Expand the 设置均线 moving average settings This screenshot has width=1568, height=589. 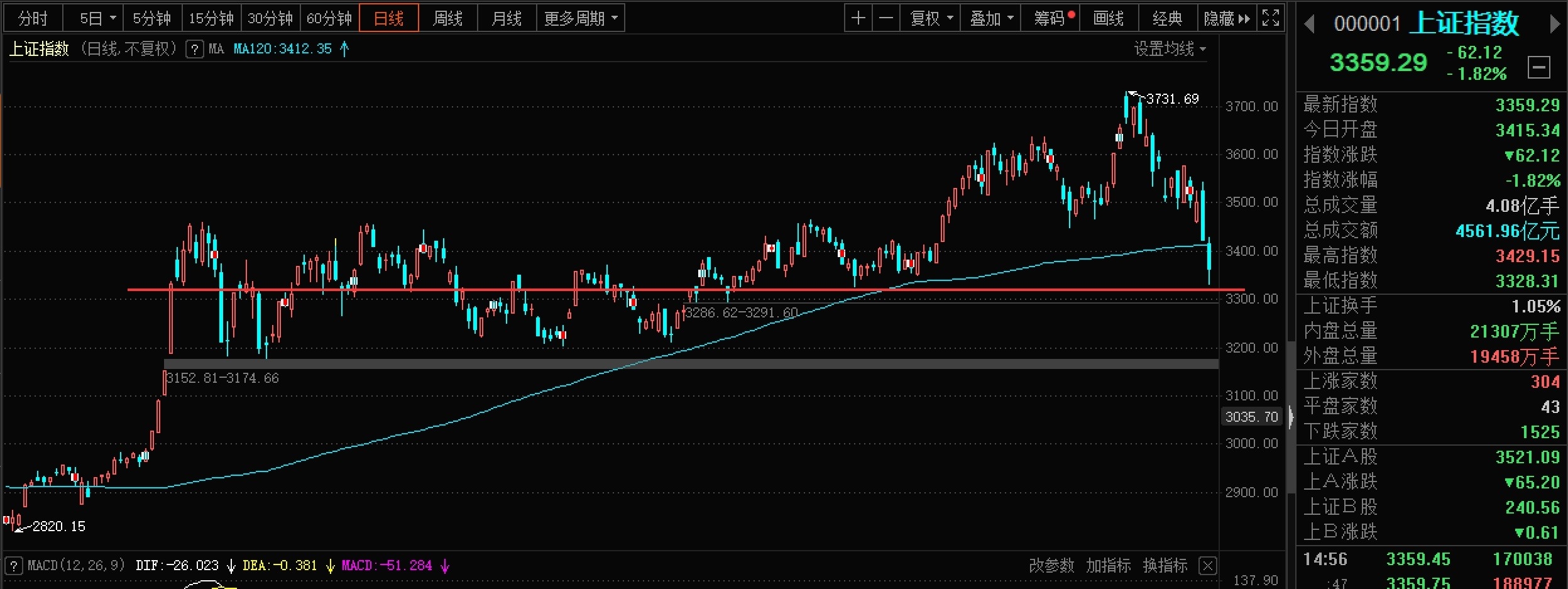[1170, 49]
